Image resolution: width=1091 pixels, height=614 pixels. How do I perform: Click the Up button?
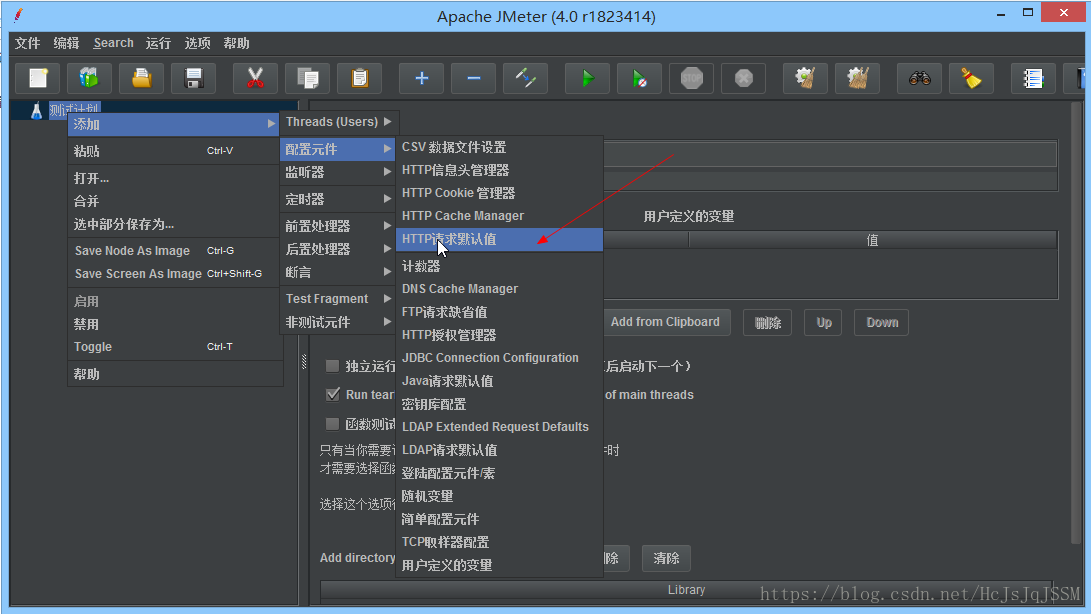point(824,322)
